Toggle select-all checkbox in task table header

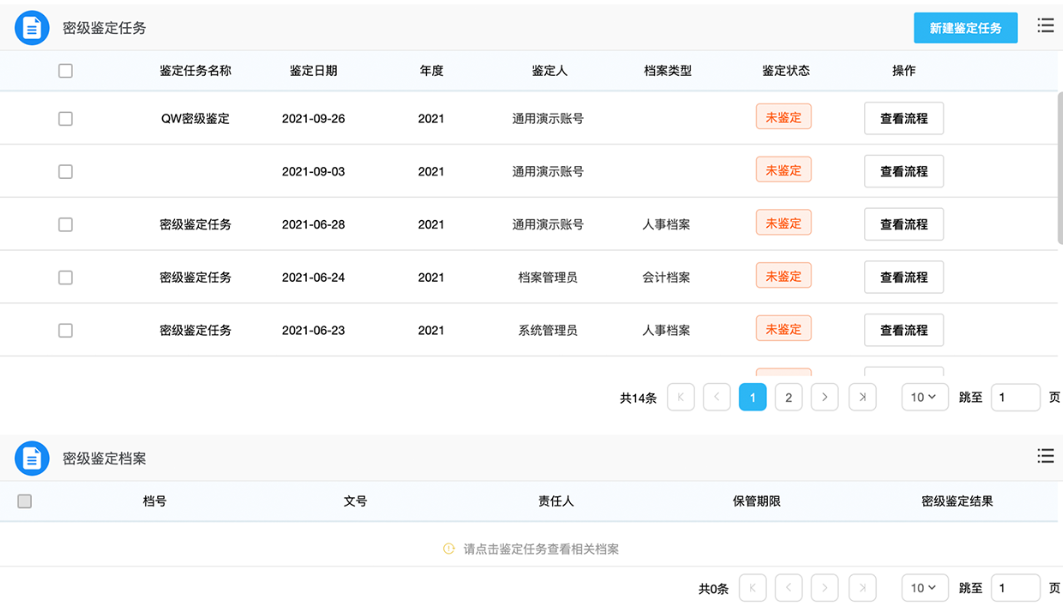tap(65, 71)
